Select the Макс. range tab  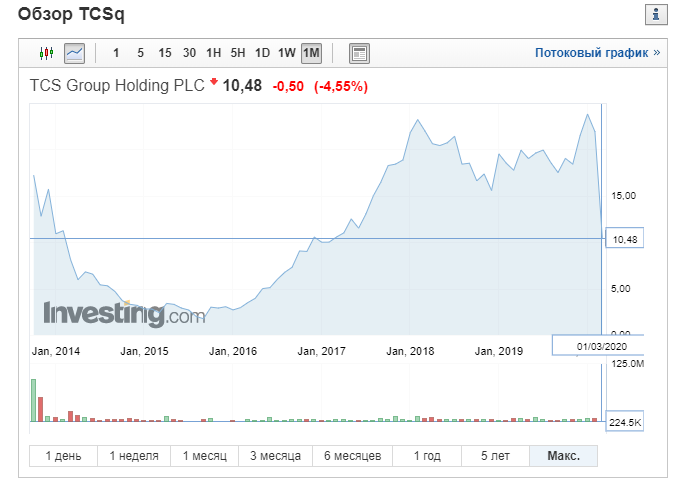point(563,456)
